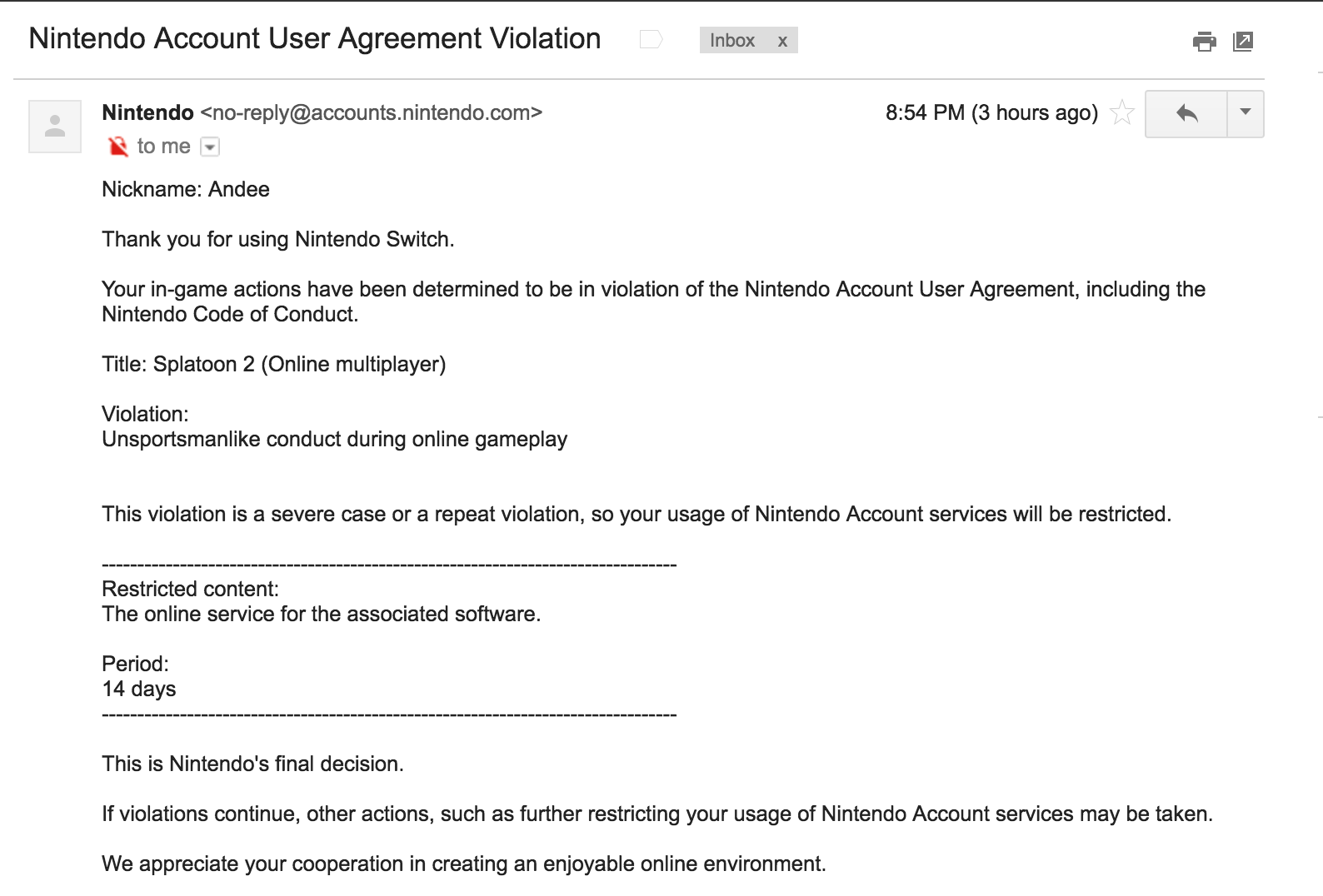Click the reply arrow button
Screen dimensions: 1323x896
(x=1186, y=113)
